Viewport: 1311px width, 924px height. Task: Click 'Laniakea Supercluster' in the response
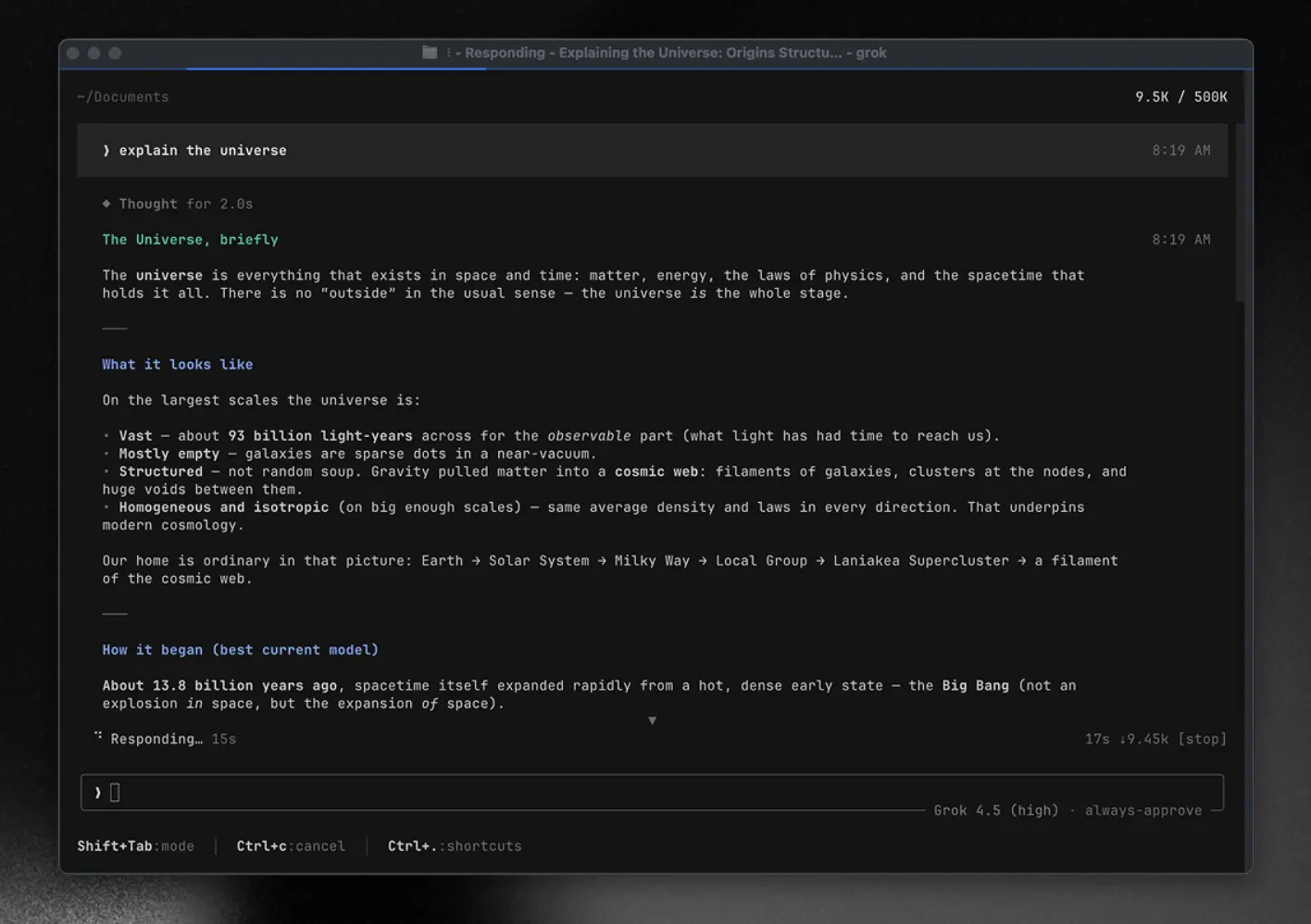pyautogui.click(x=921, y=561)
